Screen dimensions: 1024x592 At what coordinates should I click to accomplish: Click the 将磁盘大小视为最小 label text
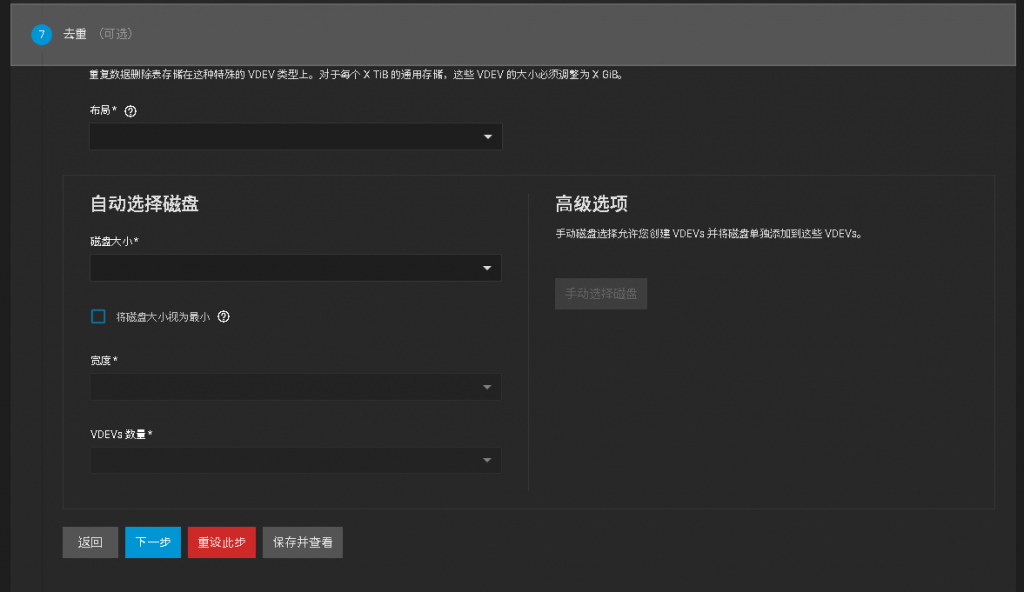(x=162, y=317)
